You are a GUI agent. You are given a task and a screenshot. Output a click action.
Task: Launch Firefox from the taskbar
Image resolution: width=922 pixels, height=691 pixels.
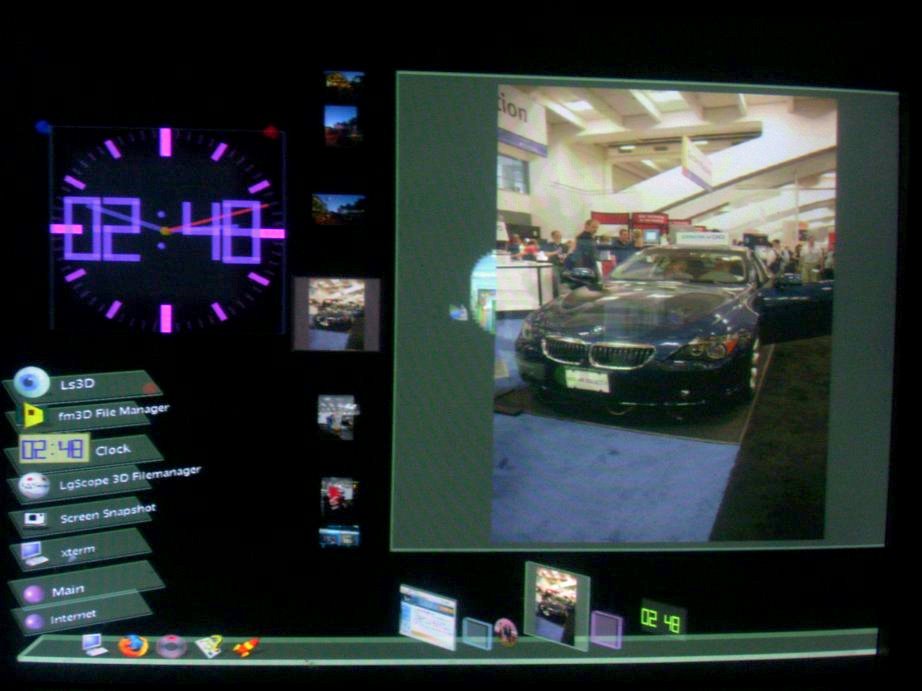pos(132,645)
